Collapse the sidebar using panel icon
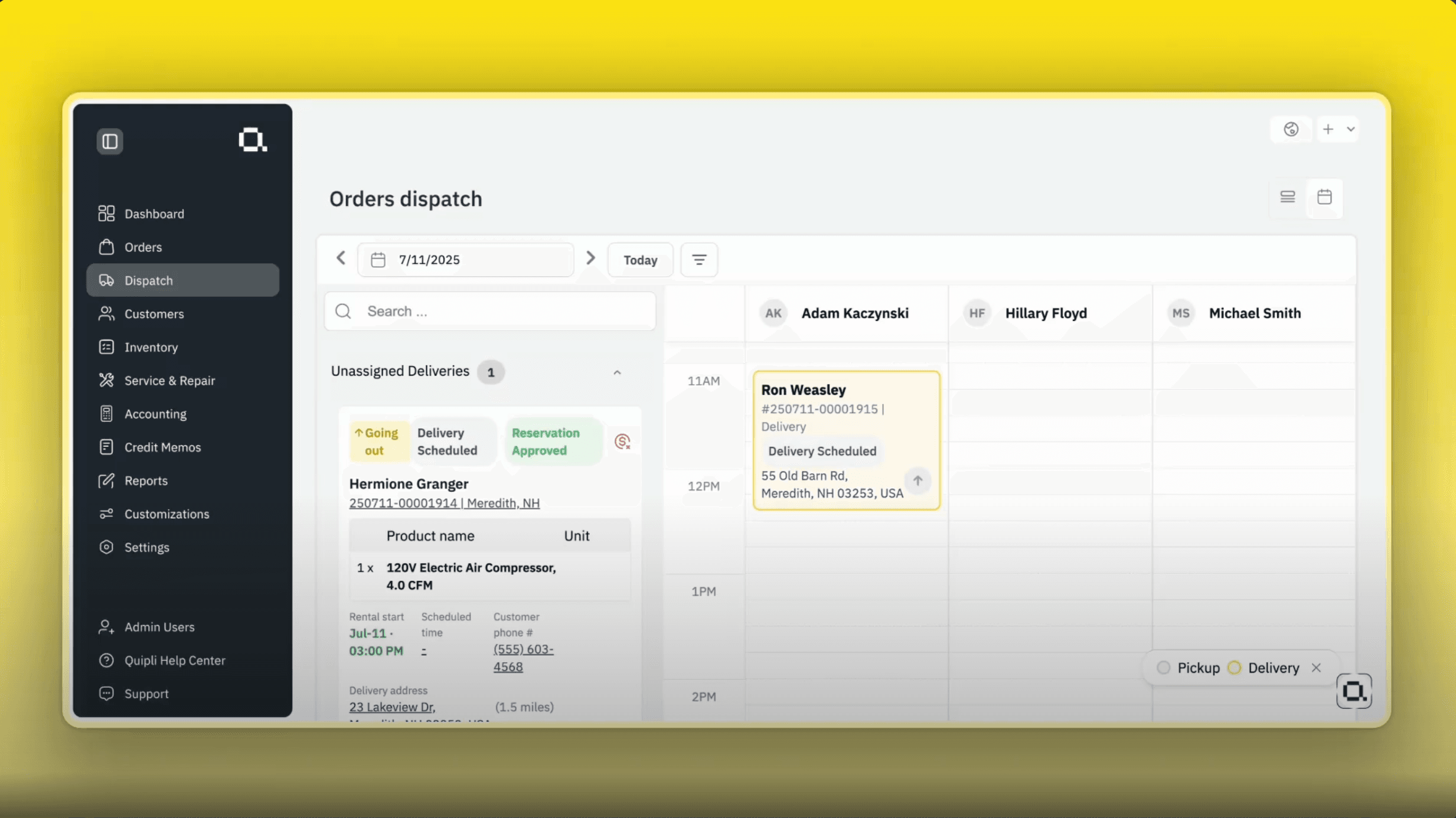Viewport: 1456px width, 818px height. pyautogui.click(x=110, y=141)
